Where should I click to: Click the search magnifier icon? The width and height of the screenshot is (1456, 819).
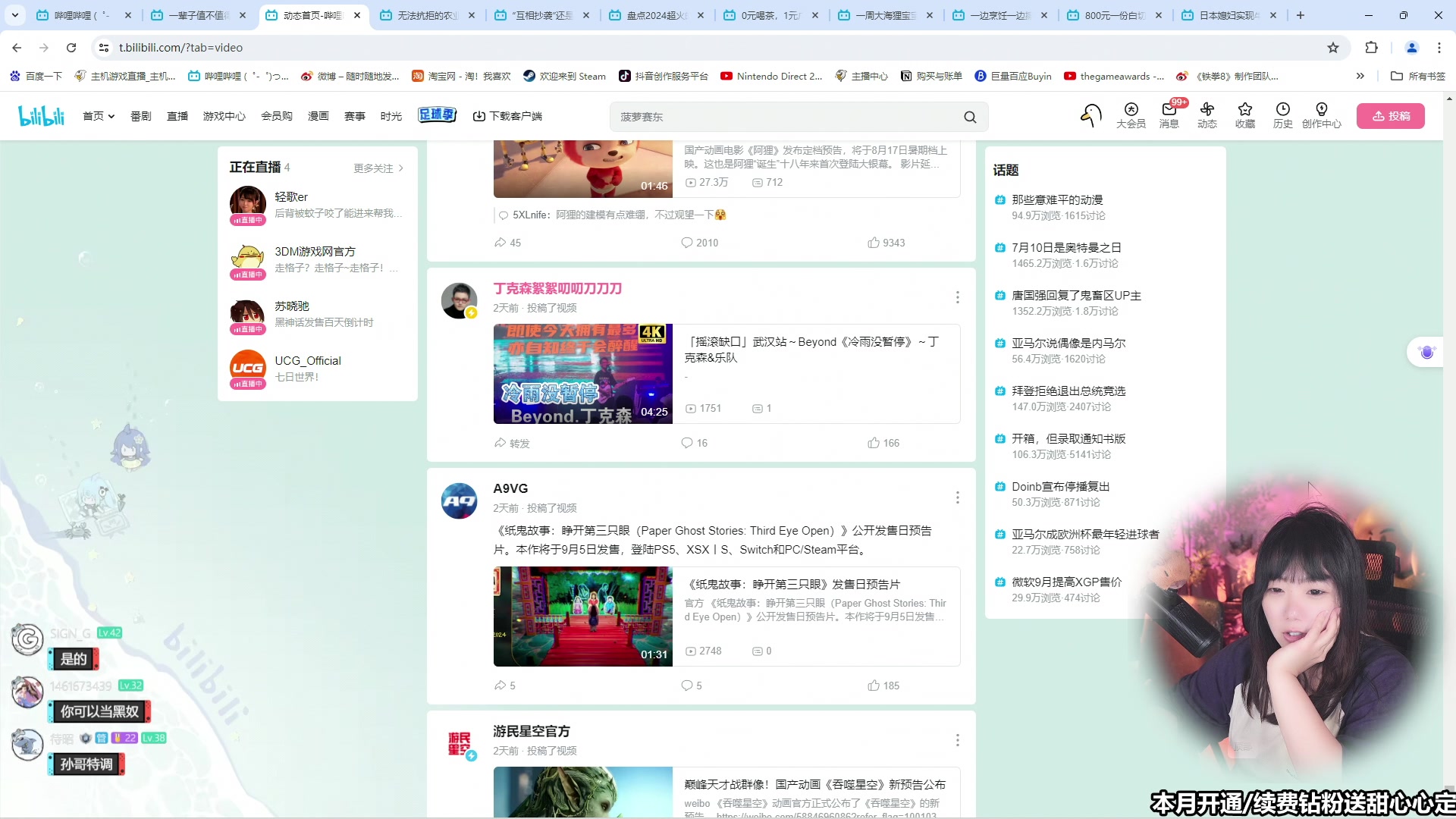click(x=971, y=117)
